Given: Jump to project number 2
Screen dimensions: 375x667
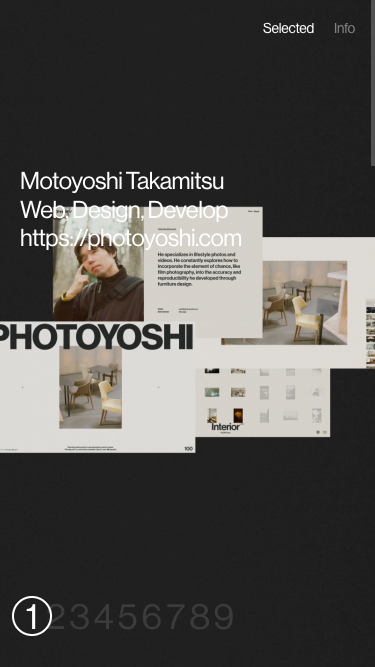Looking at the screenshot, I should (x=58, y=616).
